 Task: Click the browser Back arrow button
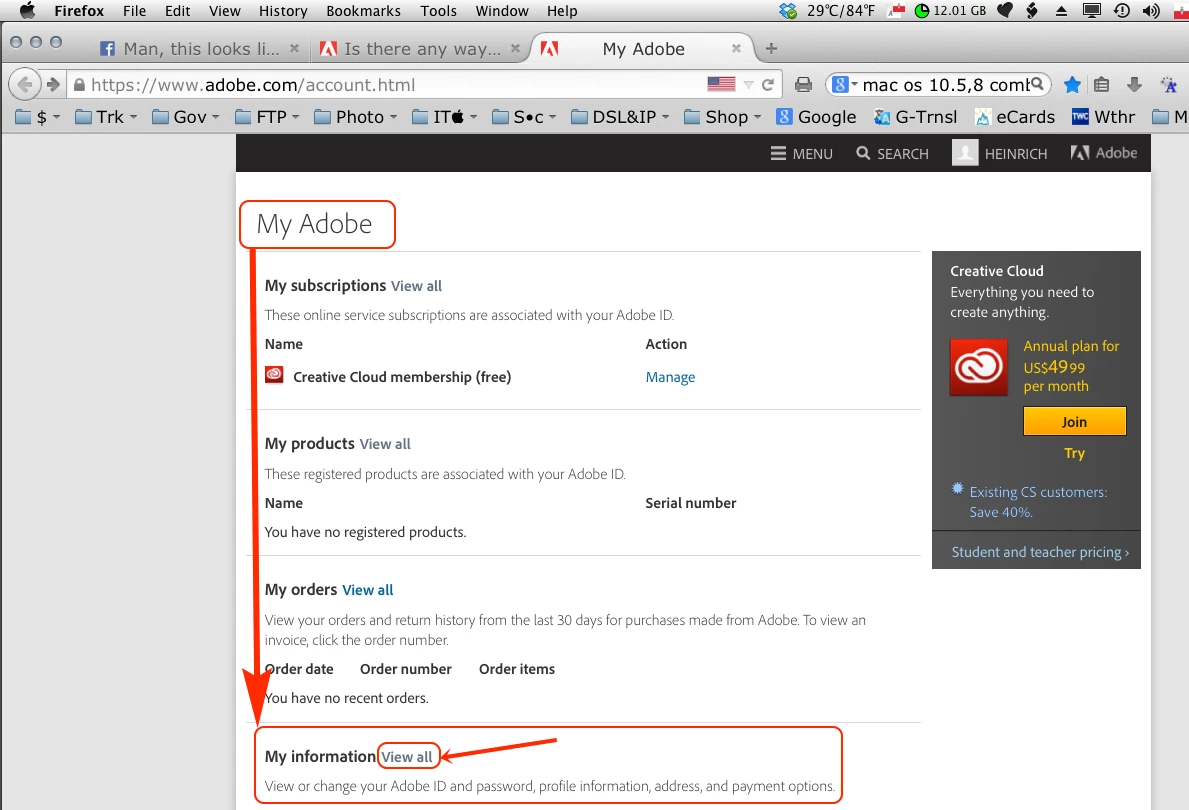24,84
